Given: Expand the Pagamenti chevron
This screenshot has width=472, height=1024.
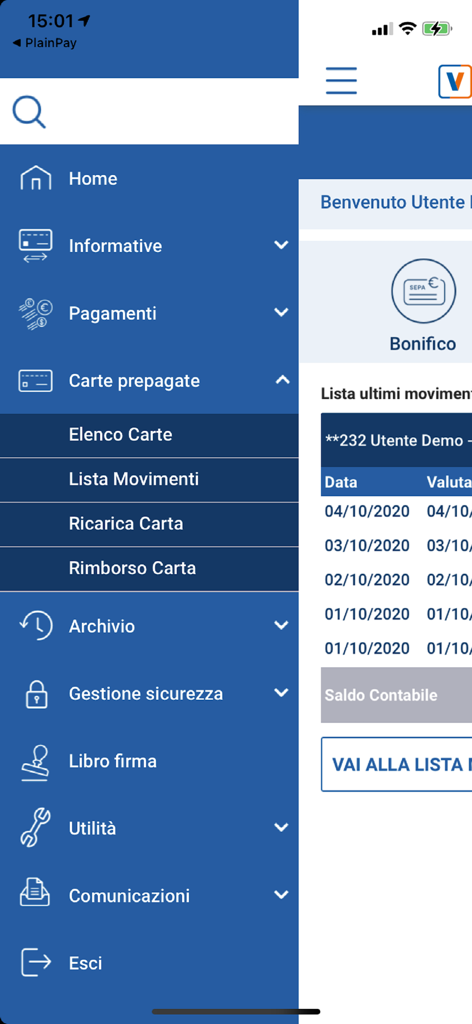Looking at the screenshot, I should [x=281, y=312].
